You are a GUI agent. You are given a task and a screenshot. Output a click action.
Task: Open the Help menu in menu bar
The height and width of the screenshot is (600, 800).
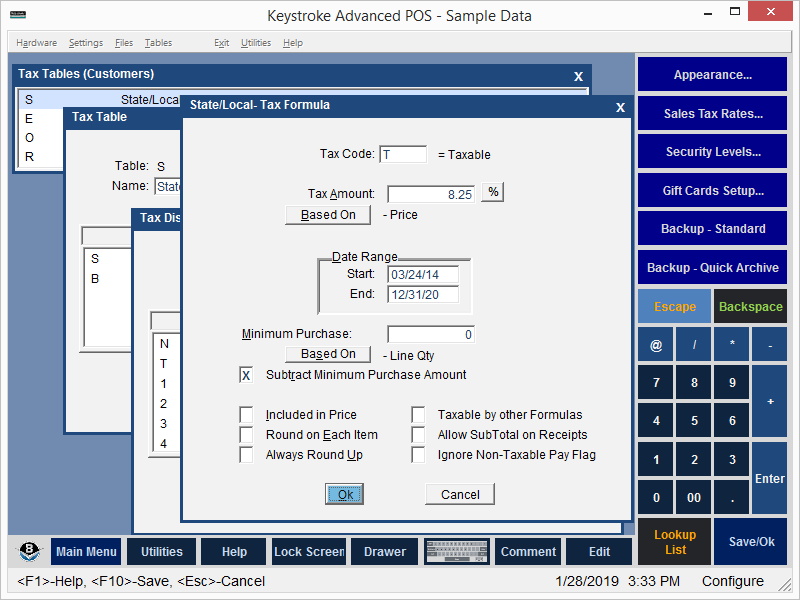[293, 43]
